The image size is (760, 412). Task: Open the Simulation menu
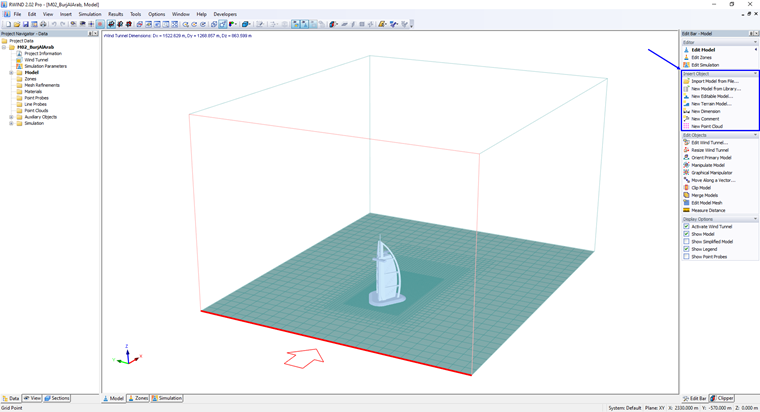click(x=90, y=14)
